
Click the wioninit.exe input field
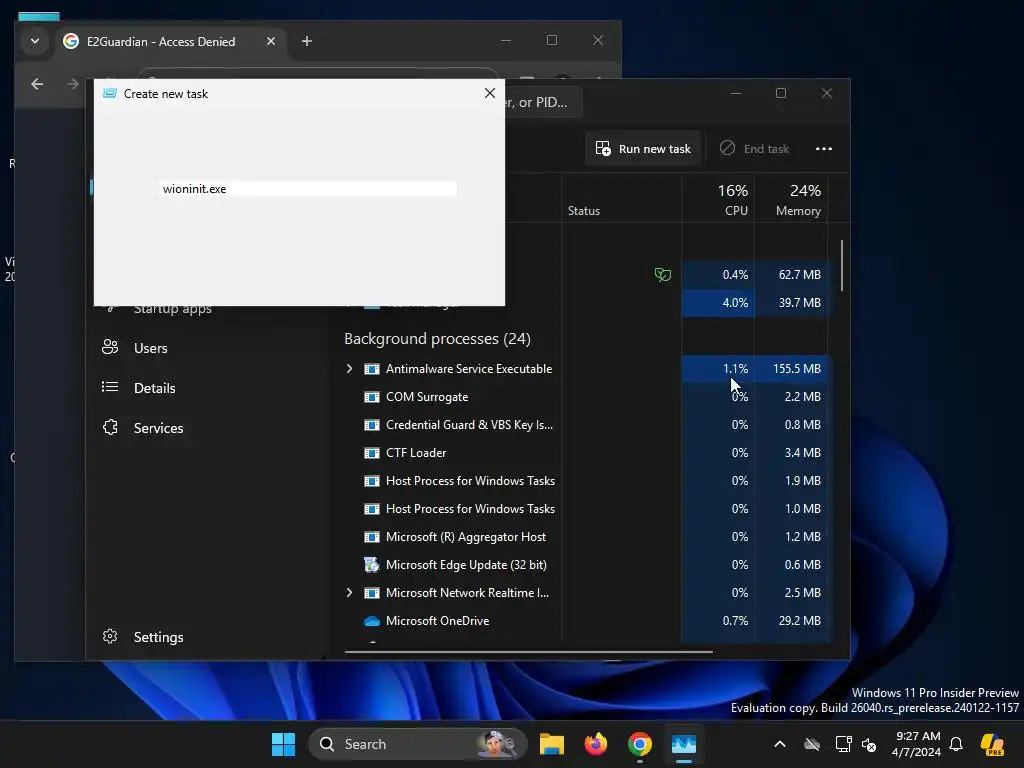(309, 189)
